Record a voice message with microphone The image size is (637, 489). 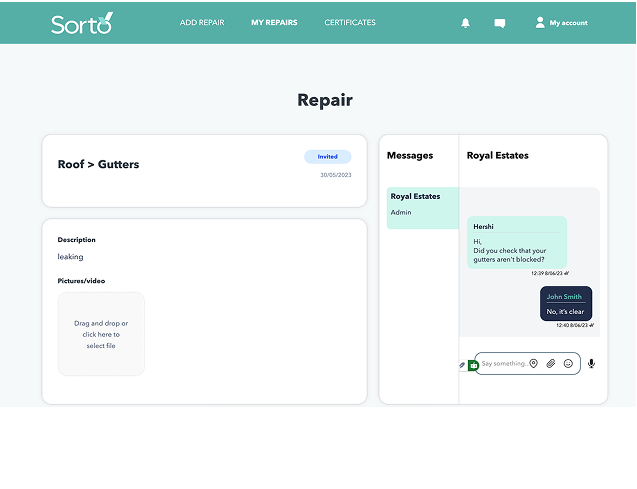(x=591, y=364)
